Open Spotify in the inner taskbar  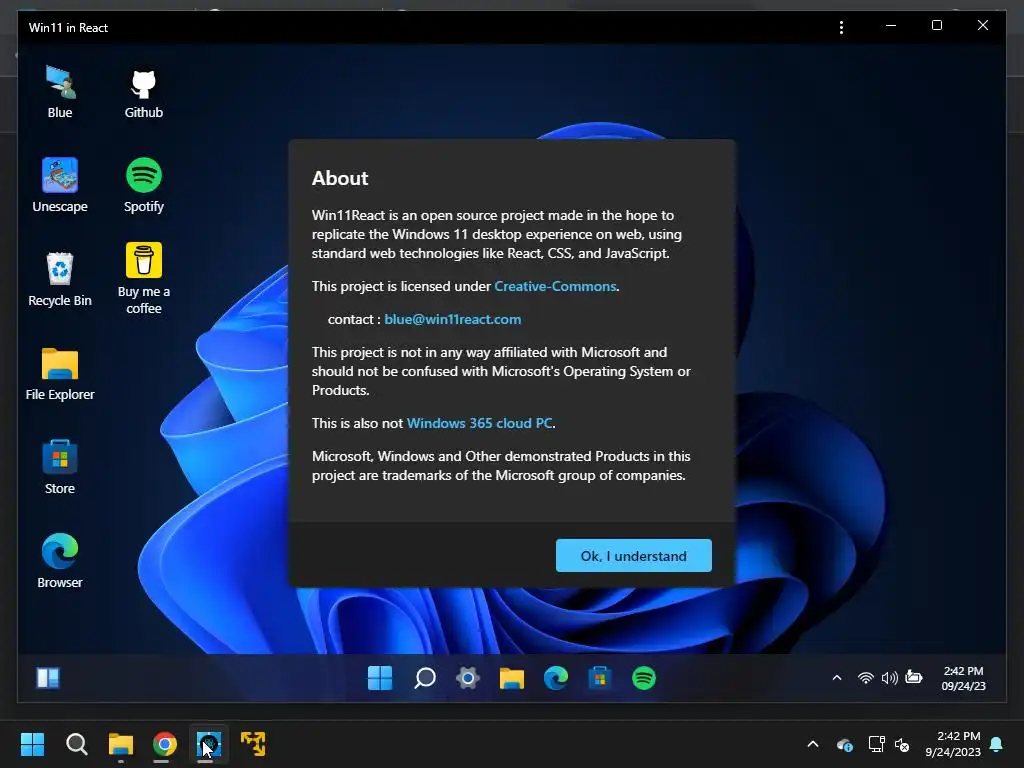coord(644,678)
